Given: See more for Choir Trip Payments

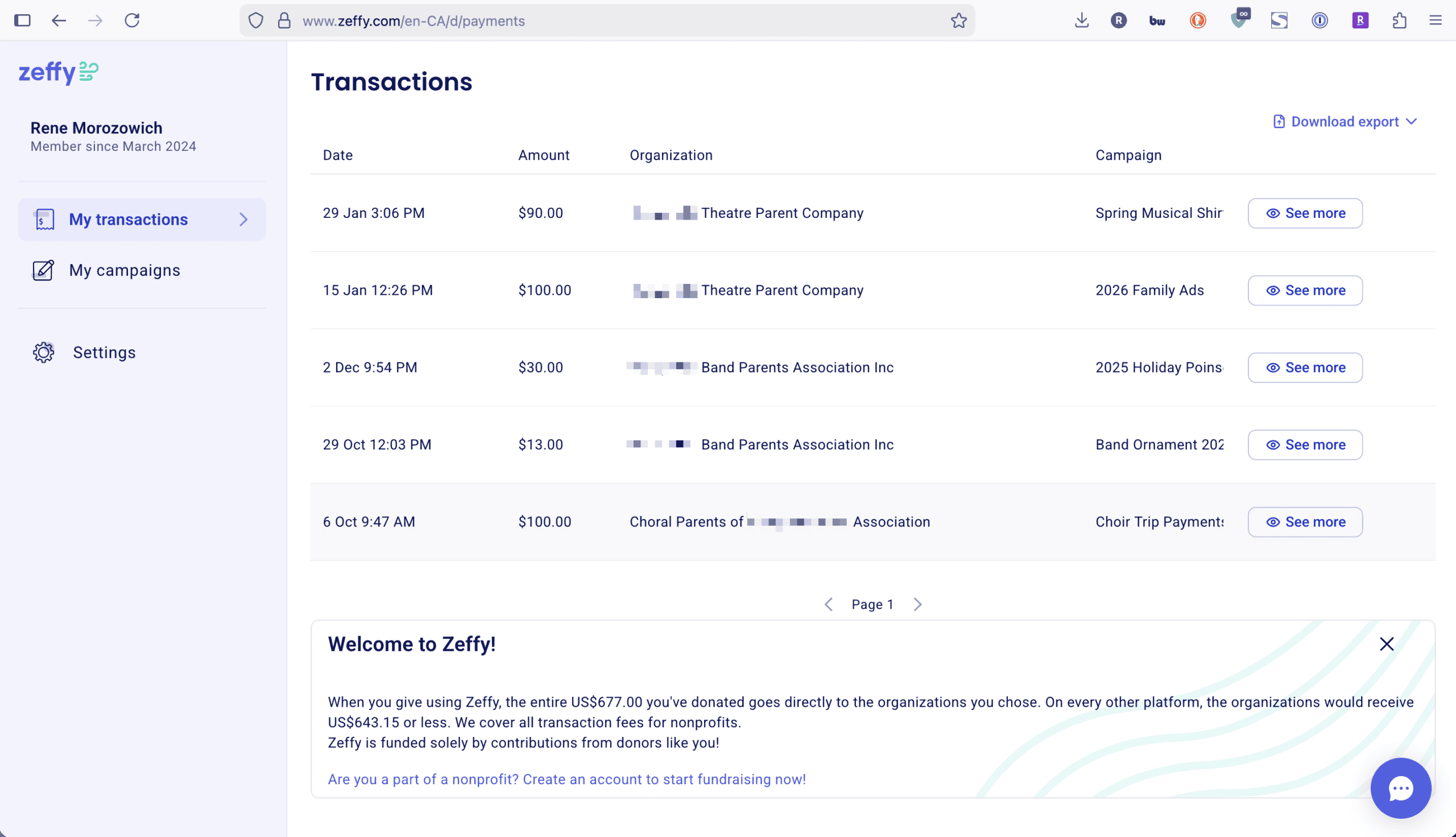Looking at the screenshot, I should point(1304,522).
